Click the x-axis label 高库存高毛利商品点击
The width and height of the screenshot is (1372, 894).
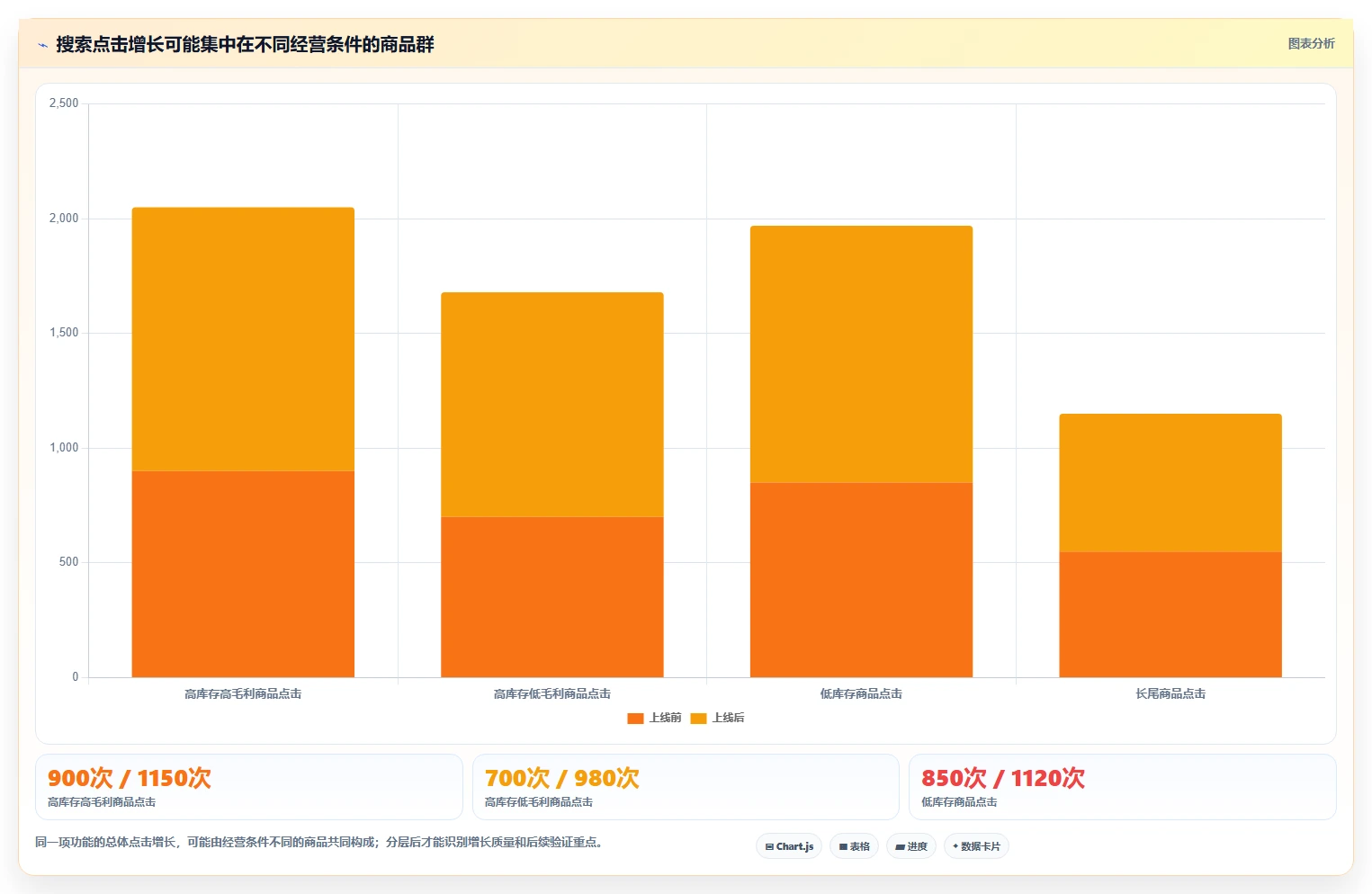pyautogui.click(x=243, y=693)
